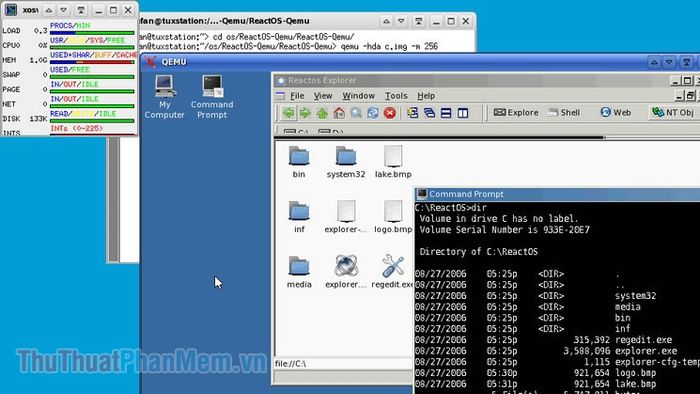Click 'lake.bmp' in the dir listing

tap(635, 384)
